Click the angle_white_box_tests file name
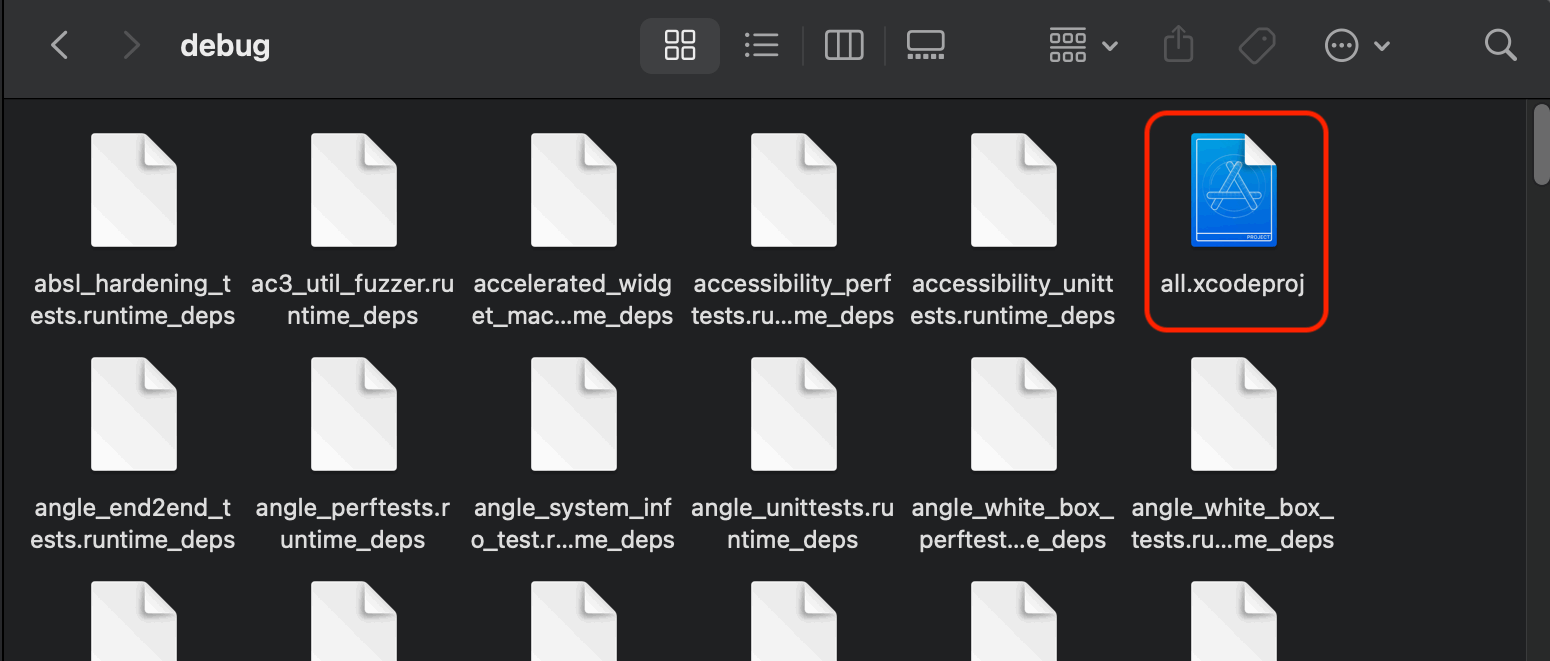The image size is (1550, 661). [x=1233, y=524]
